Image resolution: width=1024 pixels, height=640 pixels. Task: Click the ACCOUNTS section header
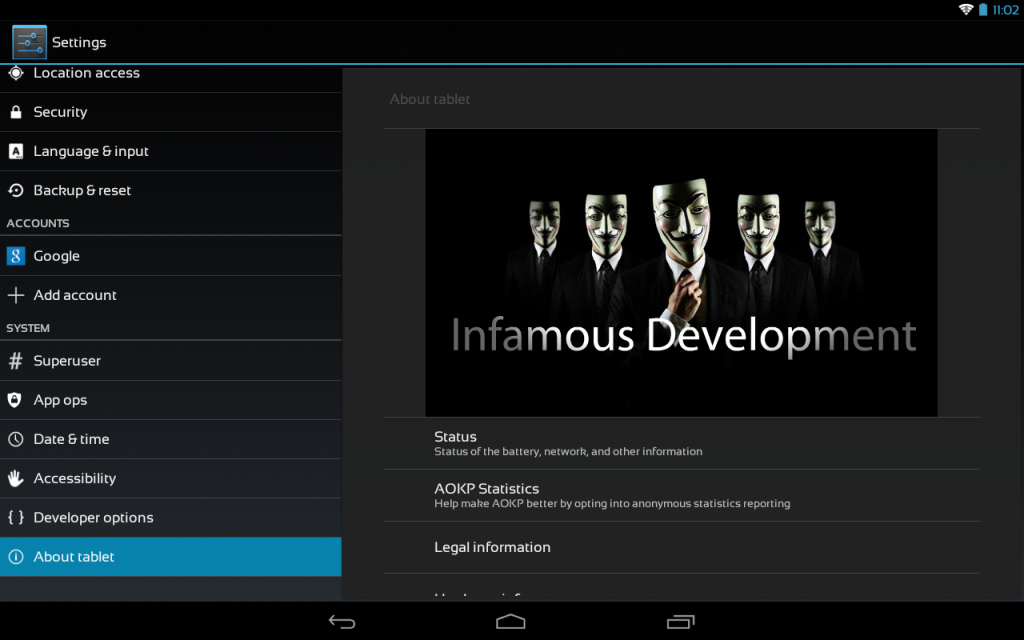(x=38, y=223)
